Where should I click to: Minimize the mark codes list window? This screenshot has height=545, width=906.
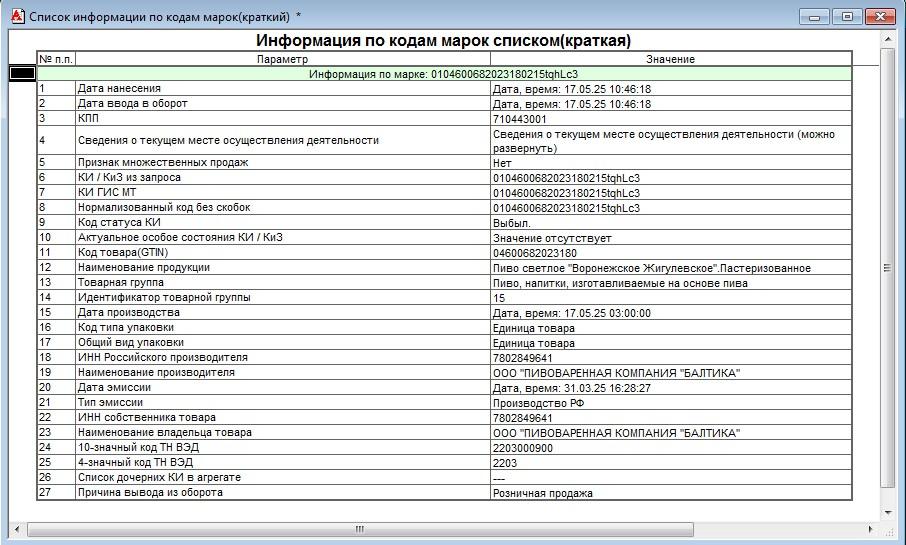[x=817, y=17]
